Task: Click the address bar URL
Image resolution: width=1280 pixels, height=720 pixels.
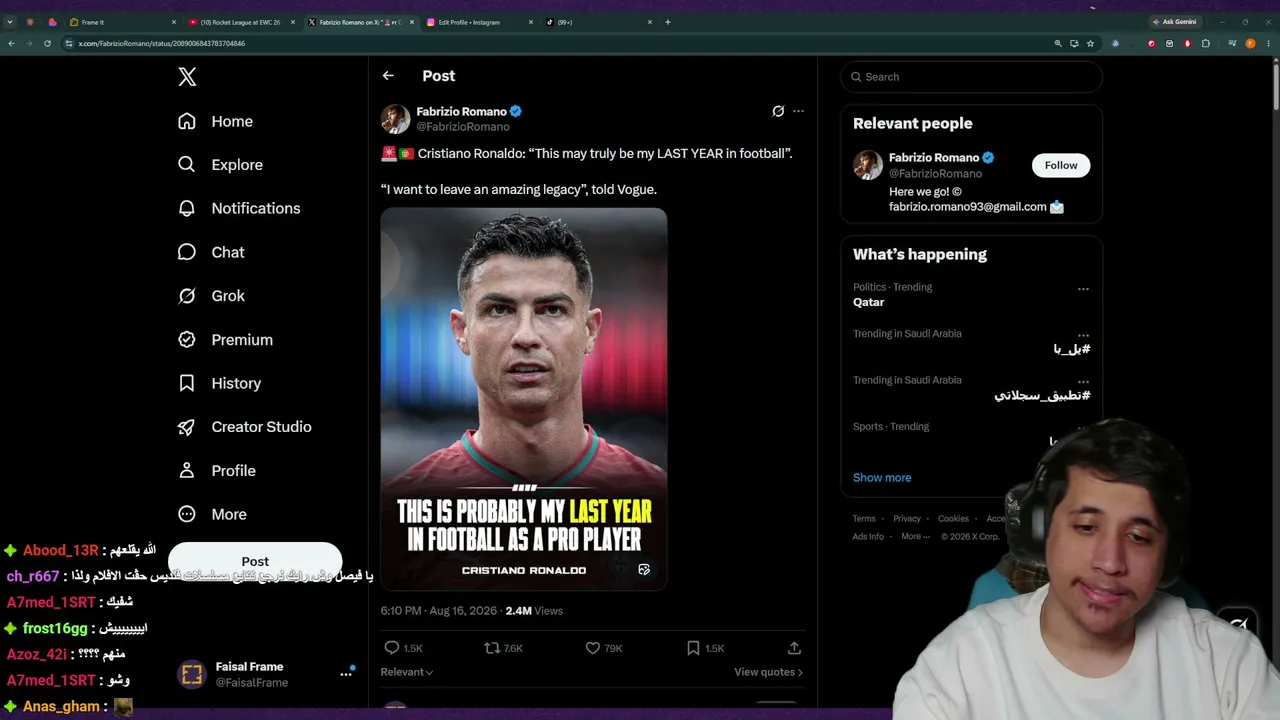Action: 162,44
